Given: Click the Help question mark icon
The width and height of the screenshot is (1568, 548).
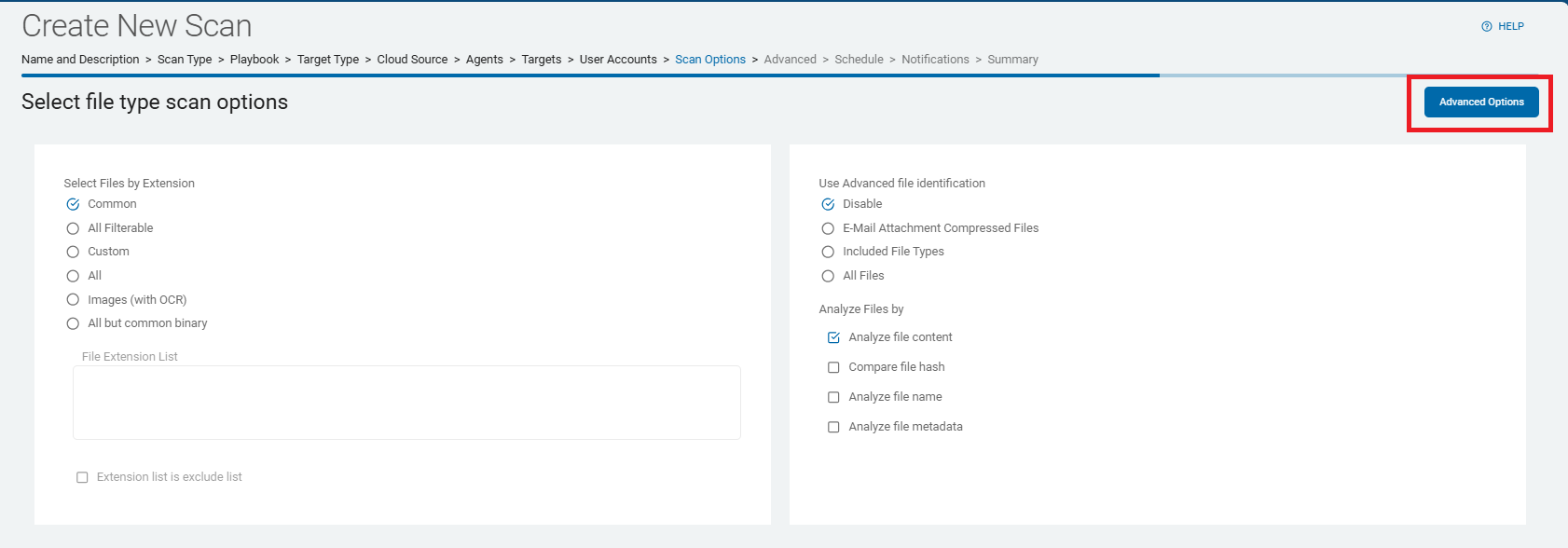Looking at the screenshot, I should (x=1486, y=27).
